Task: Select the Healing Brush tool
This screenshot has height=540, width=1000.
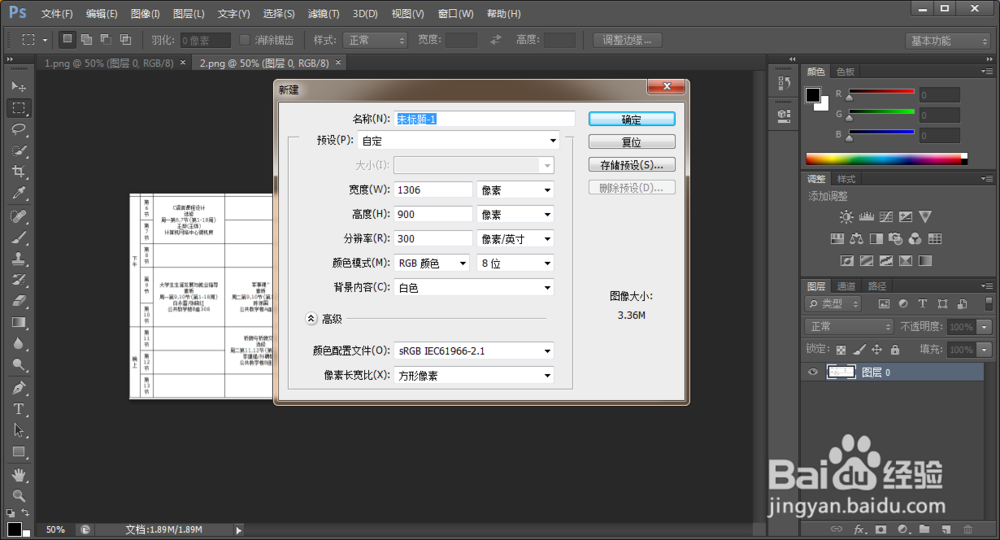Action: click(x=18, y=217)
